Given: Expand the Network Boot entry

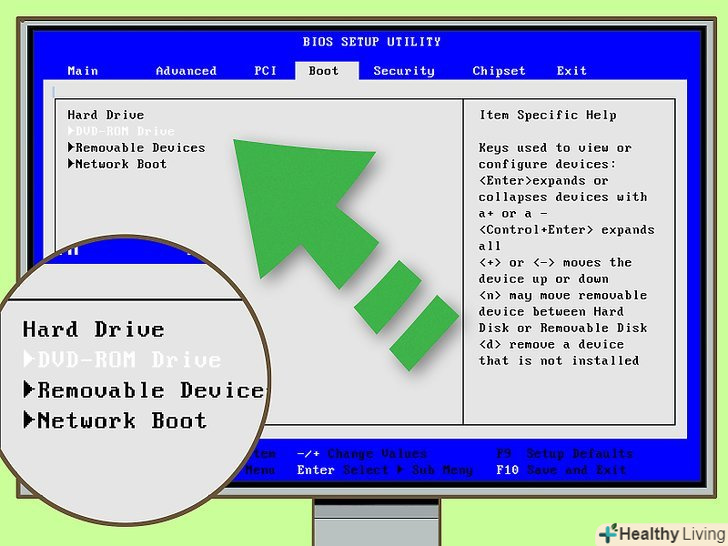Looking at the screenshot, I should pos(117,164).
